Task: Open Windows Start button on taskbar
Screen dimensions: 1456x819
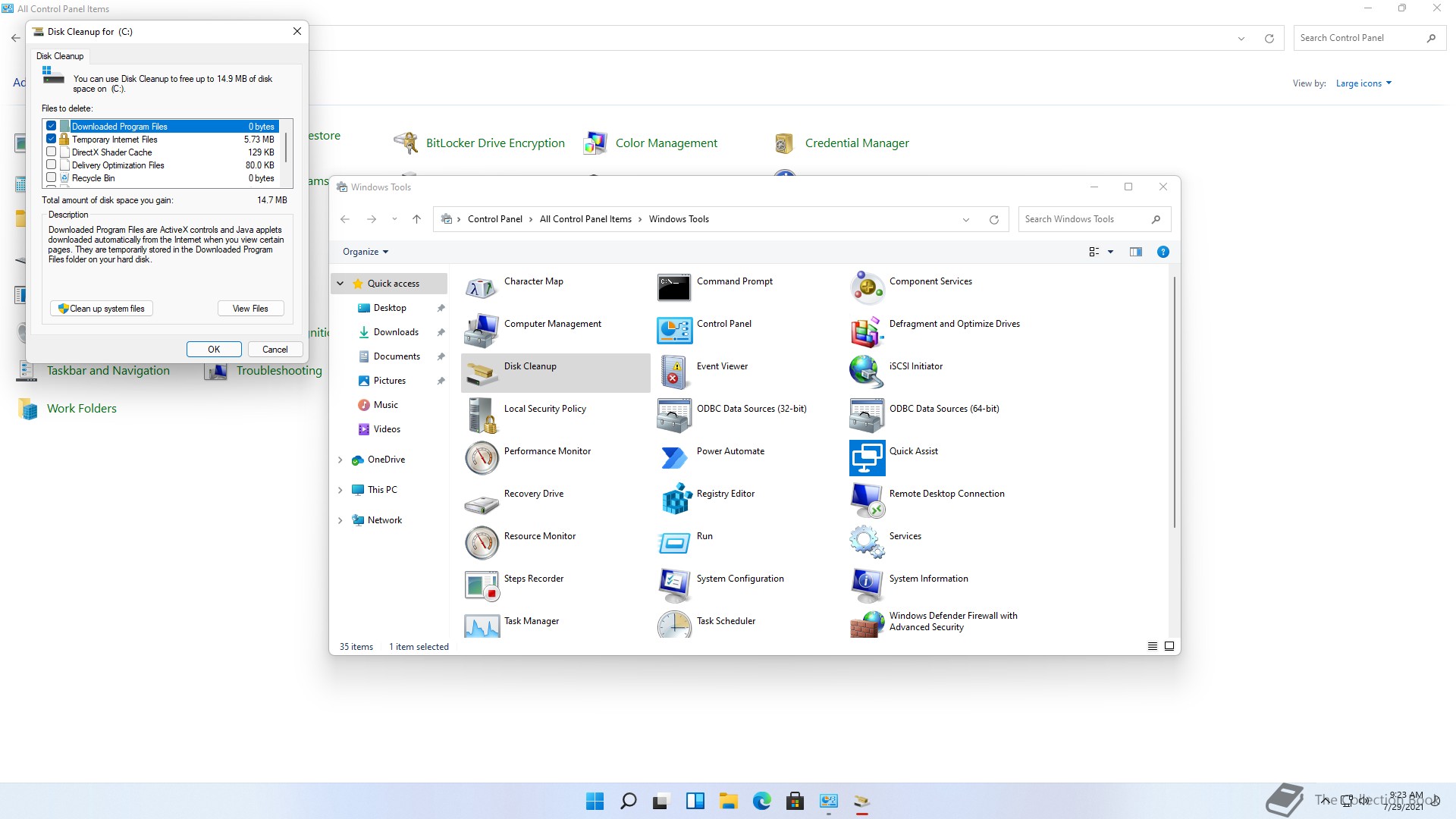Action: pos(595,801)
